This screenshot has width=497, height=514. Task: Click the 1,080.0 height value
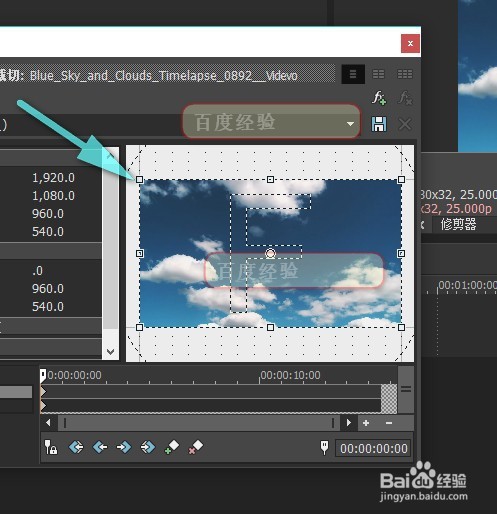click(x=53, y=196)
